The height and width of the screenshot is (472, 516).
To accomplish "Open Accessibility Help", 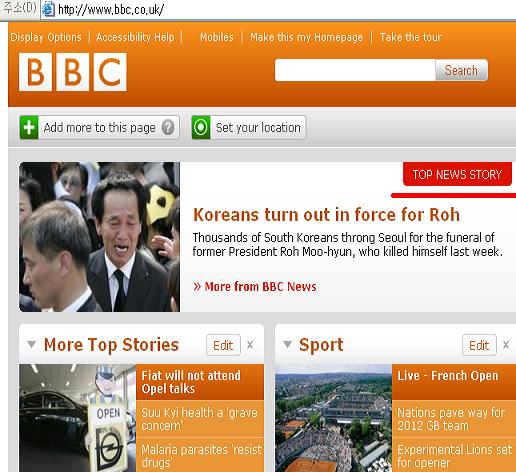I will click(135, 37).
